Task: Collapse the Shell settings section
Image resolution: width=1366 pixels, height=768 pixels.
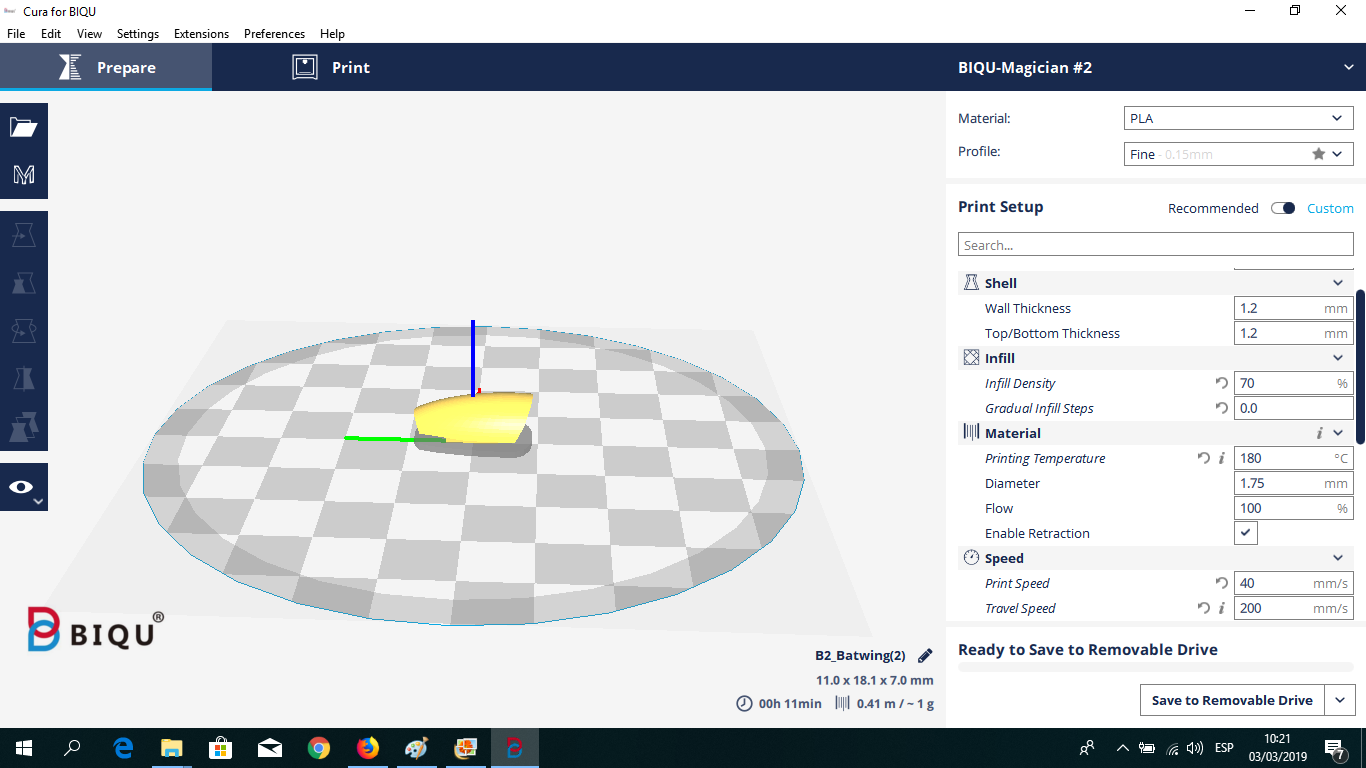Action: (1338, 283)
